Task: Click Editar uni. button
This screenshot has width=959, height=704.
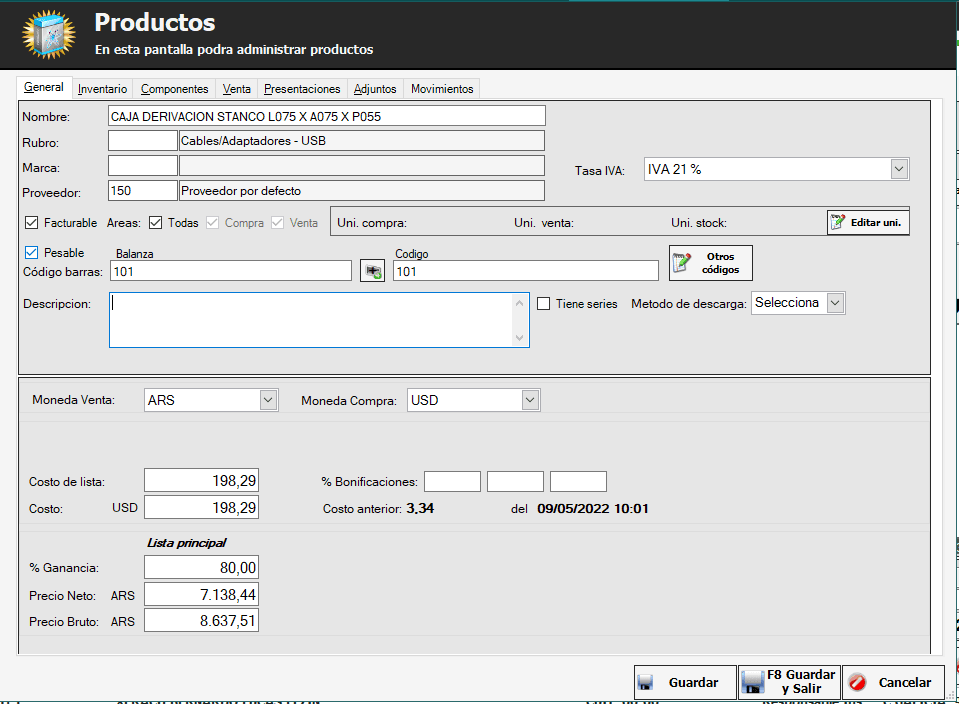Action: coord(868,222)
